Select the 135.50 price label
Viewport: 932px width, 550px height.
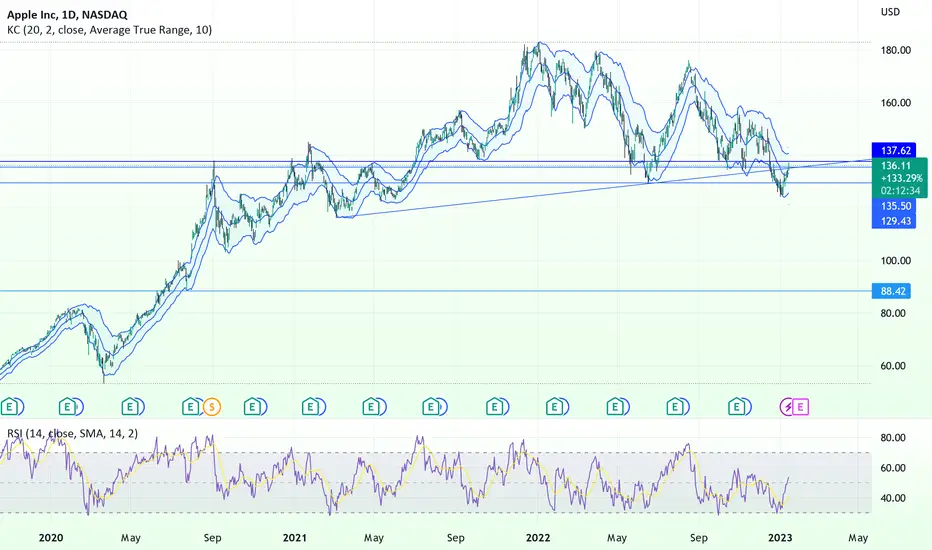click(894, 206)
